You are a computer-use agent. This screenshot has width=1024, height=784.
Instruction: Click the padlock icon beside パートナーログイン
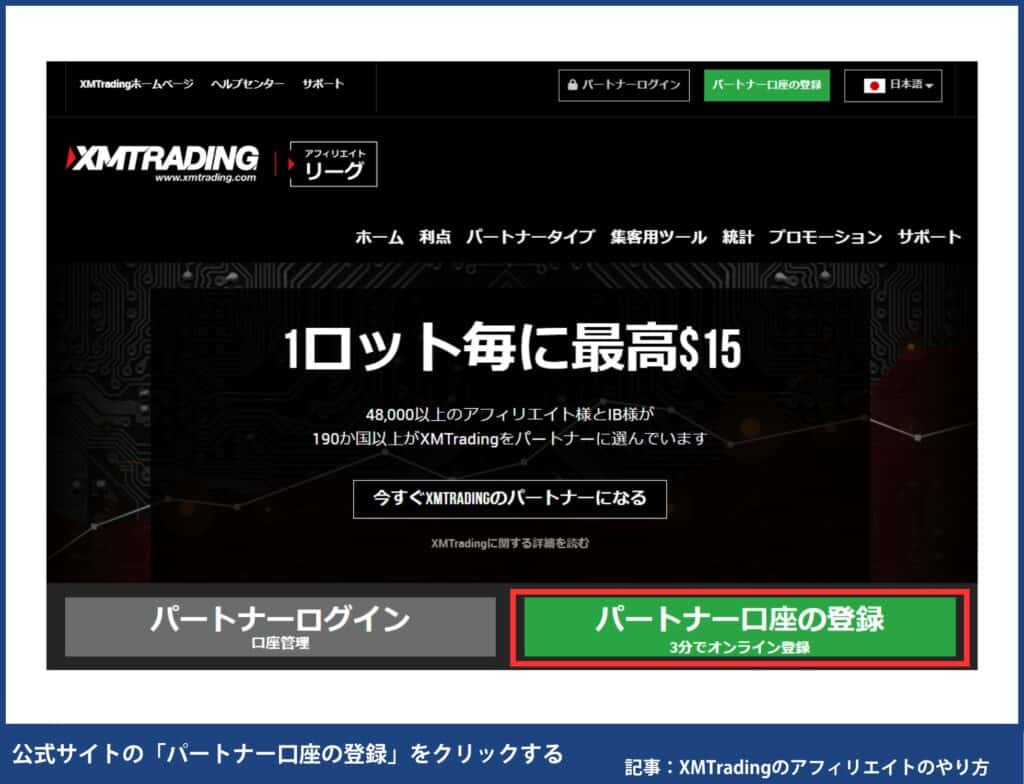pos(573,86)
